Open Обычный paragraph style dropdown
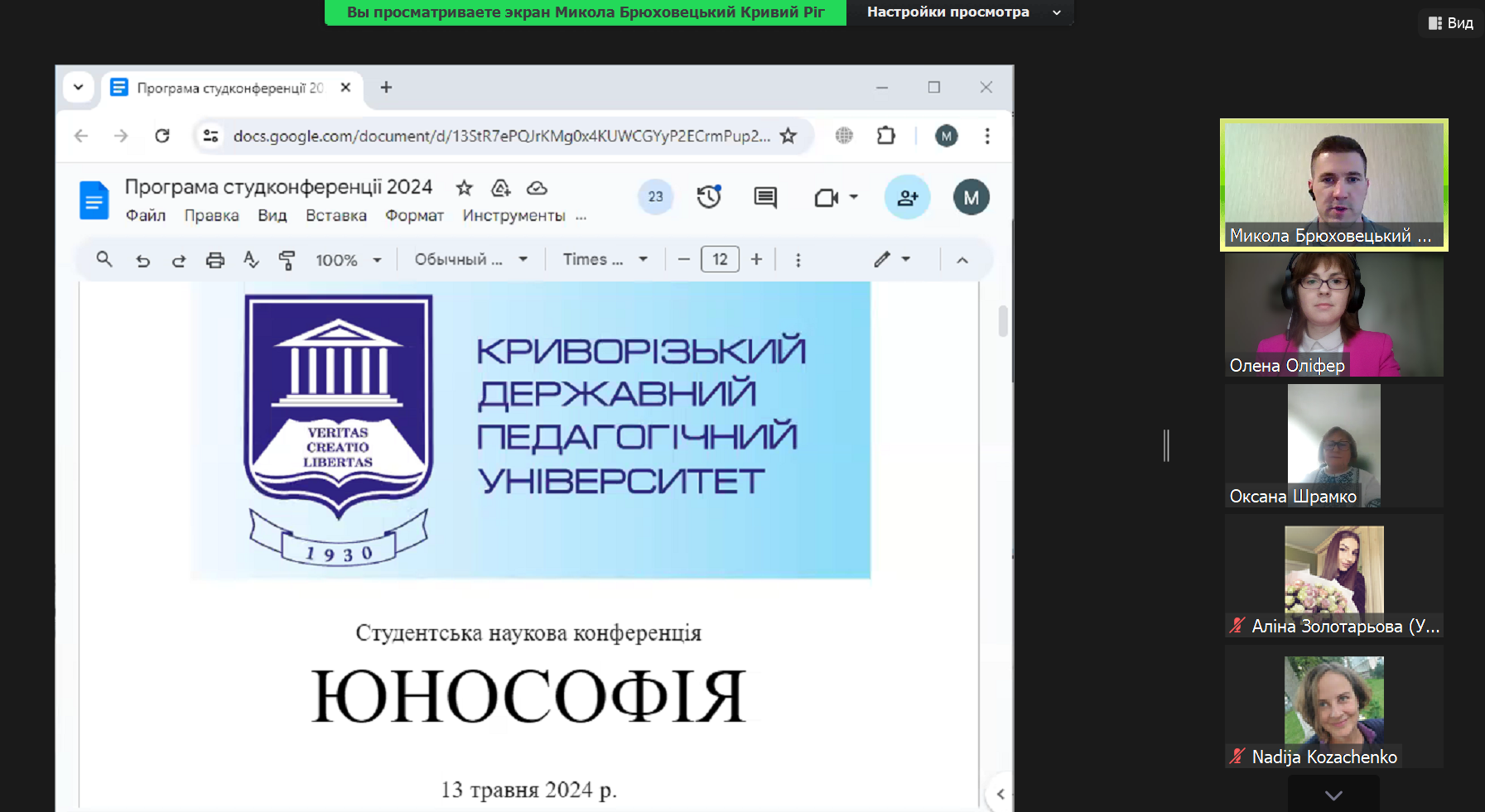Image resolution: width=1485 pixels, height=812 pixels. click(470, 260)
